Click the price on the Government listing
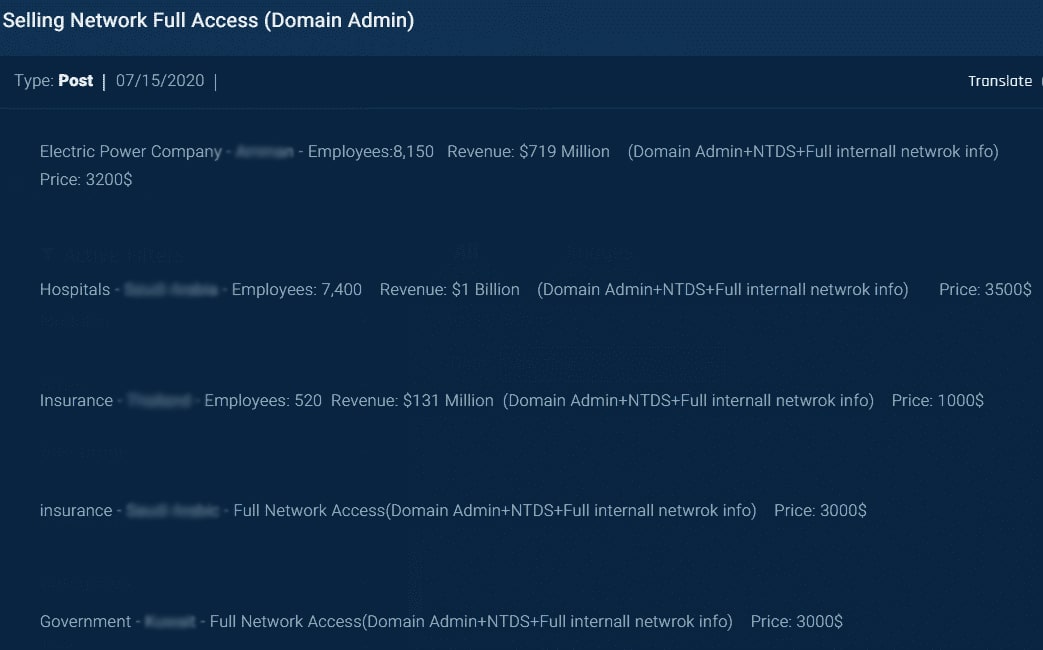The height and width of the screenshot is (650, 1043). (x=796, y=622)
